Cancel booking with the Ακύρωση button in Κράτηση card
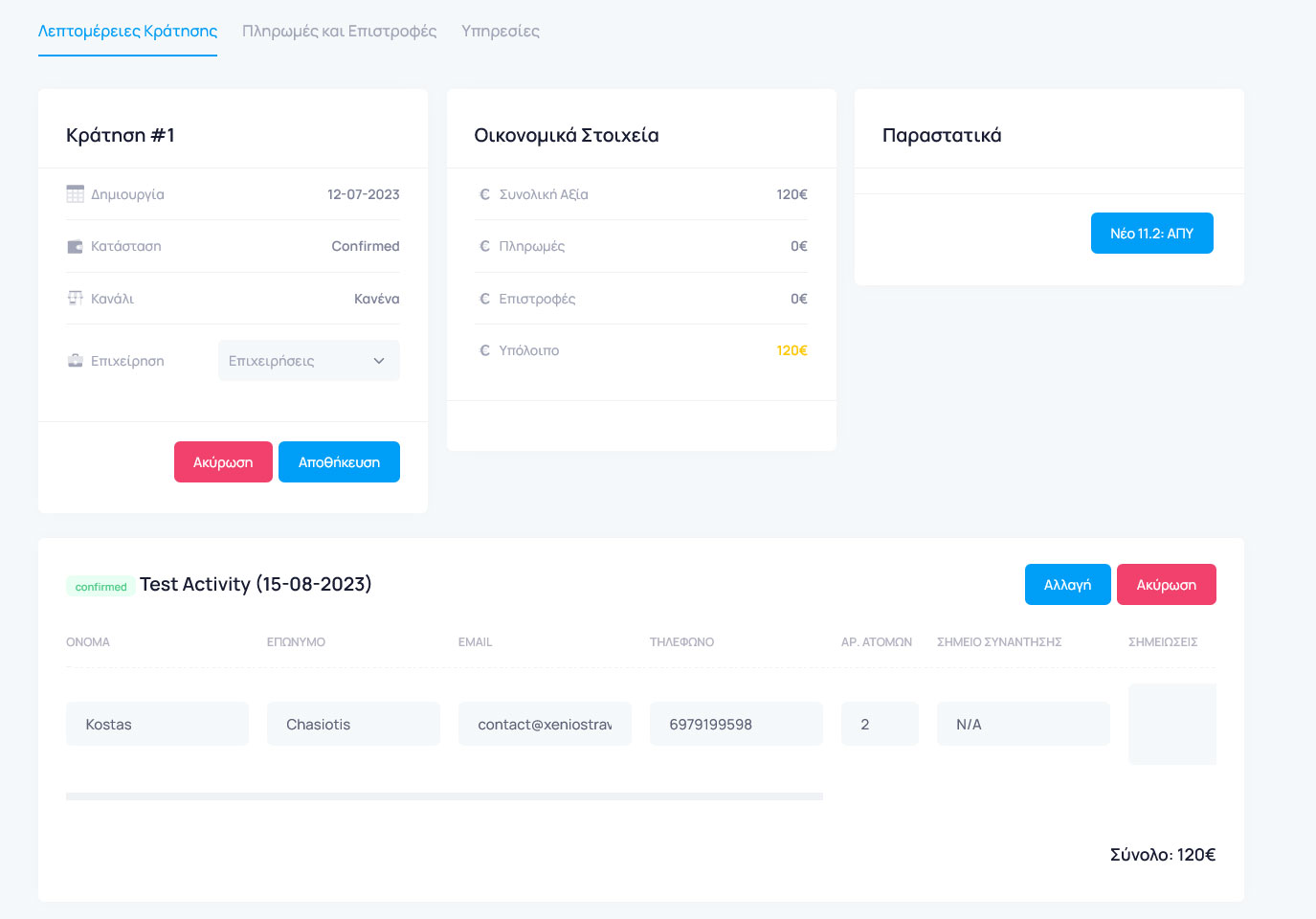 coord(223,462)
